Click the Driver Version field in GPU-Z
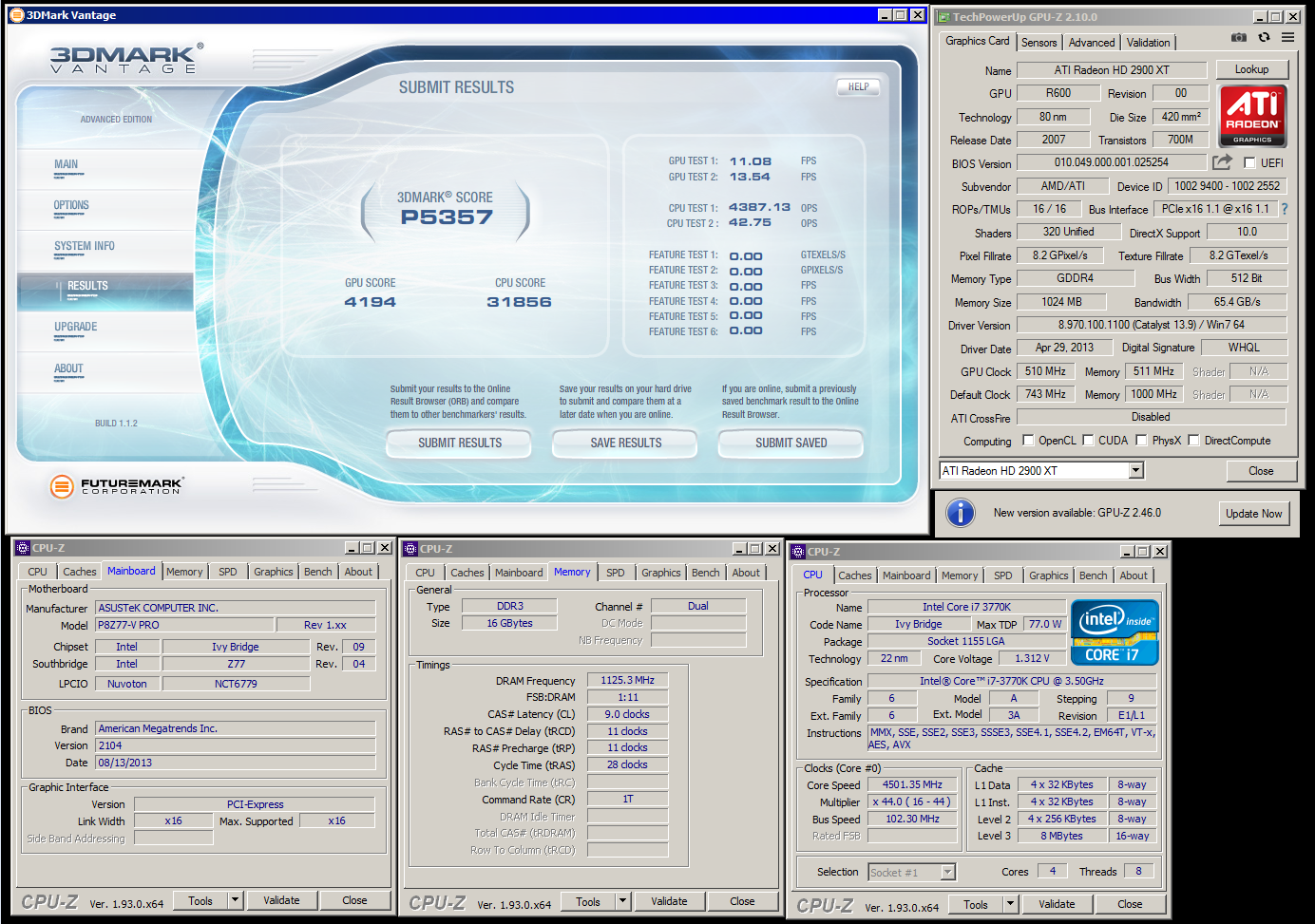The width and height of the screenshot is (1315, 924). [x=1152, y=325]
